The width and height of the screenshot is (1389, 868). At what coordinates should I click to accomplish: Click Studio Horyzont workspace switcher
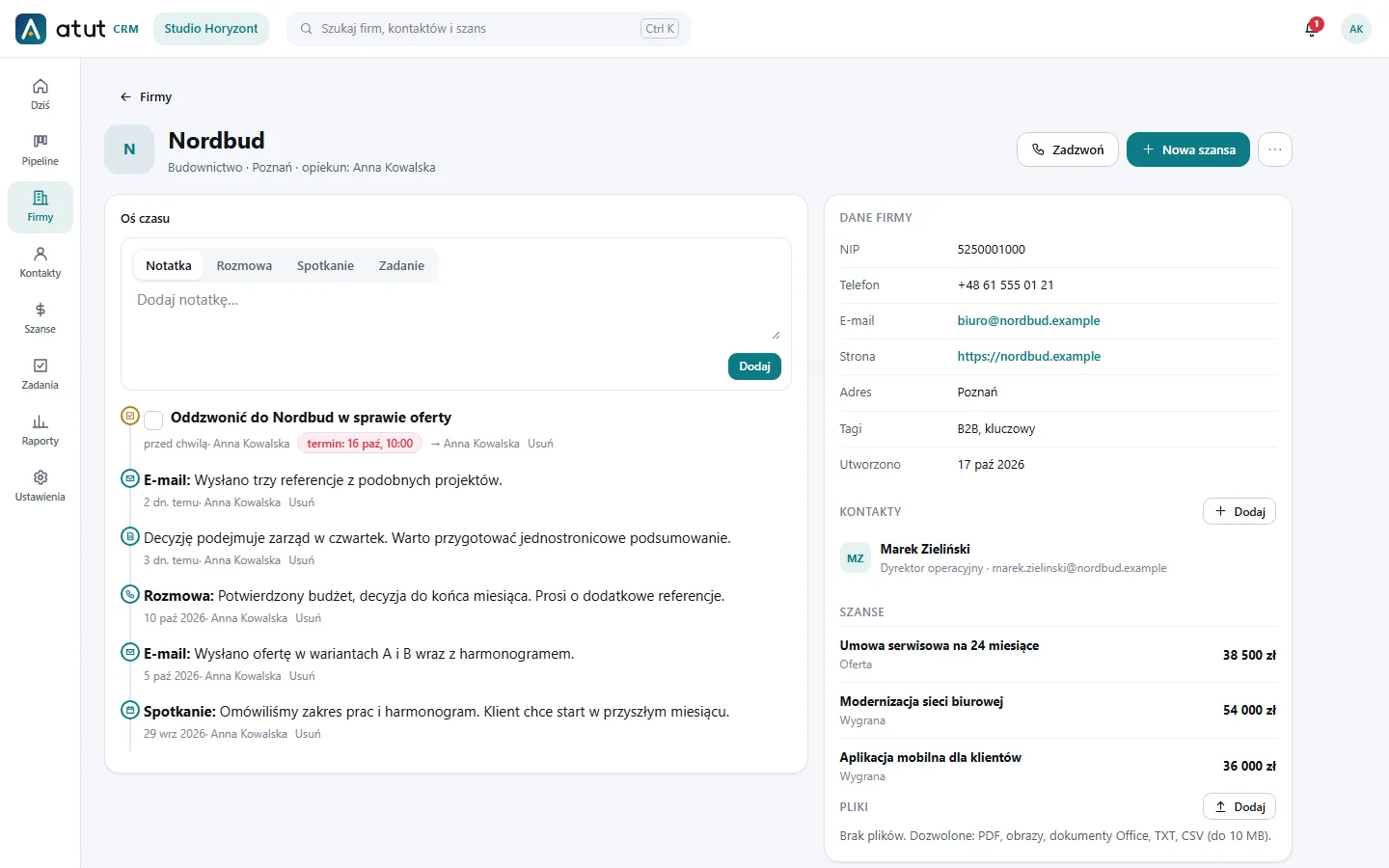coord(211,29)
